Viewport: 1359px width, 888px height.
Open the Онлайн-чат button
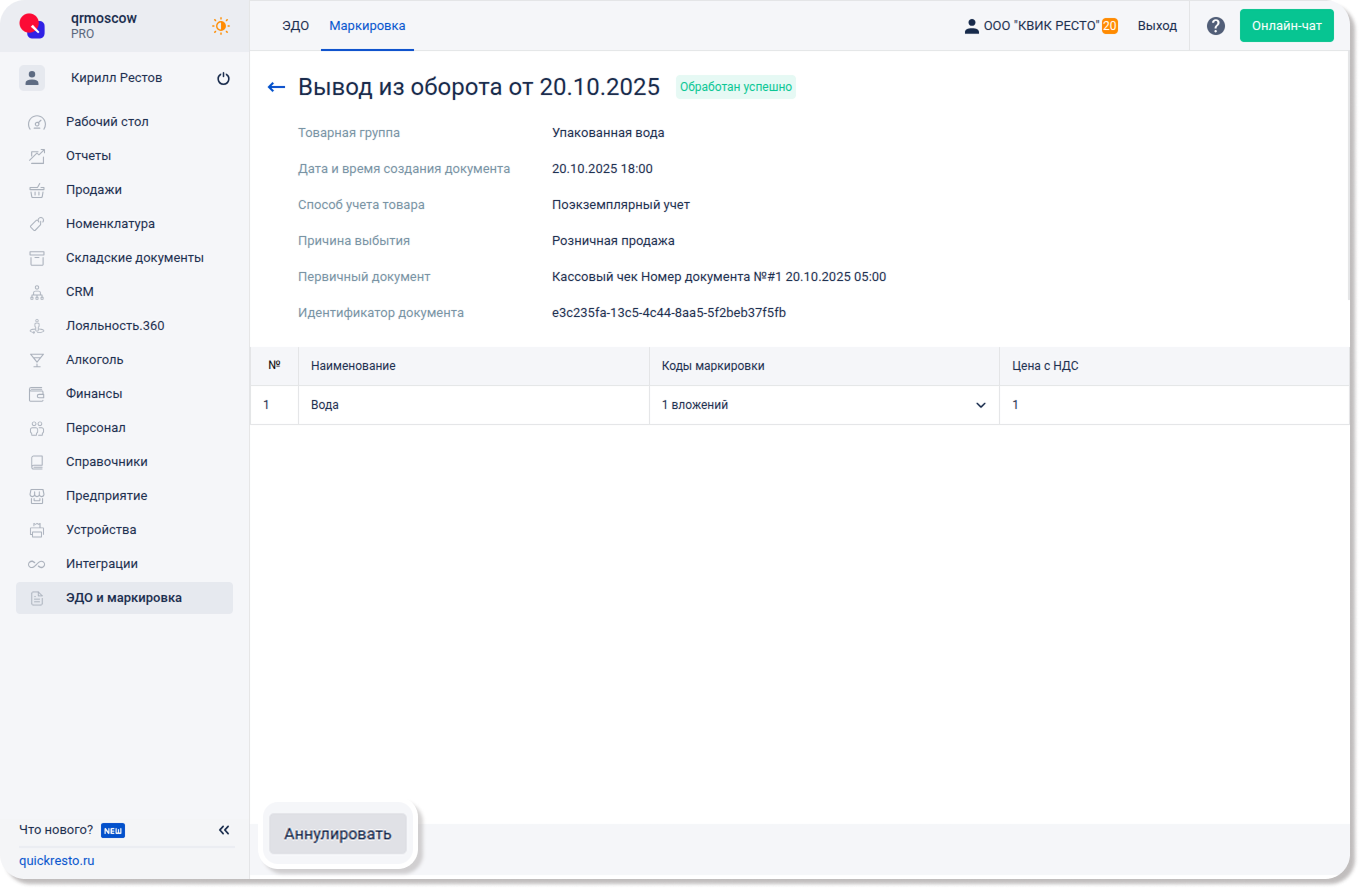[x=1286, y=26]
